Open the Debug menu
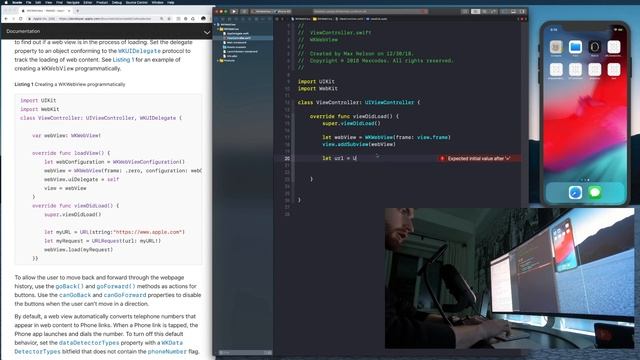This screenshot has height=360, width=640. [x=117, y=2]
